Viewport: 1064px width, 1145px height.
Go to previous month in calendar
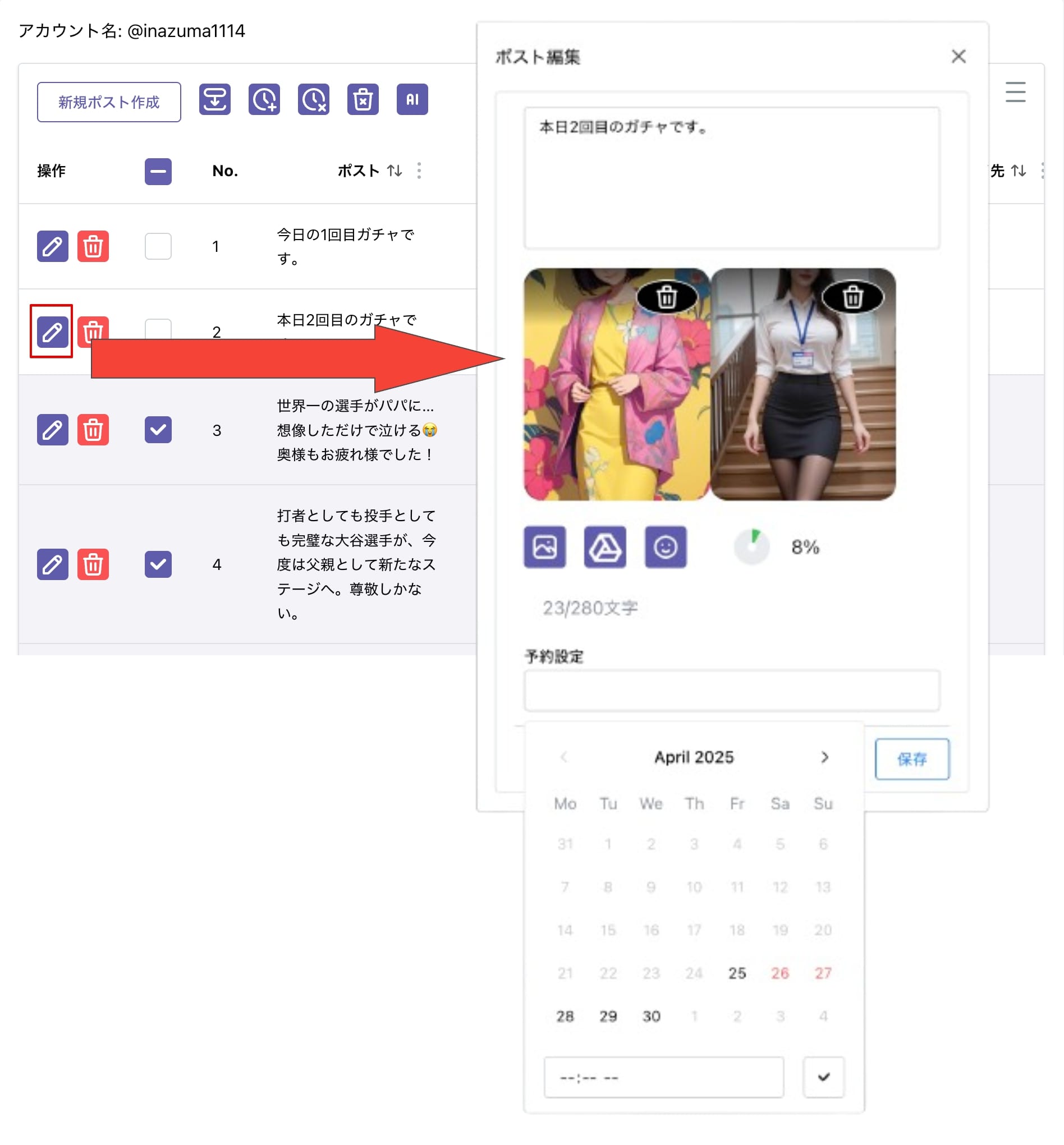564,757
